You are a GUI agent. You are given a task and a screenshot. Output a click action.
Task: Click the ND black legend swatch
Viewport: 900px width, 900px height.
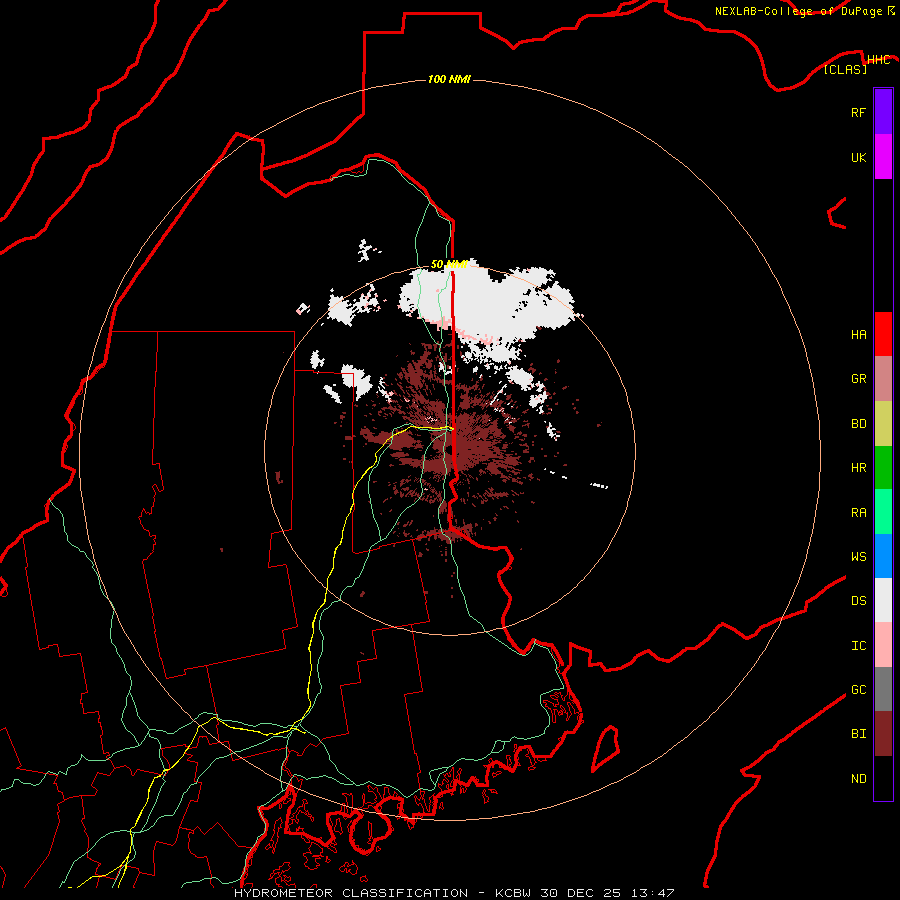click(x=883, y=778)
